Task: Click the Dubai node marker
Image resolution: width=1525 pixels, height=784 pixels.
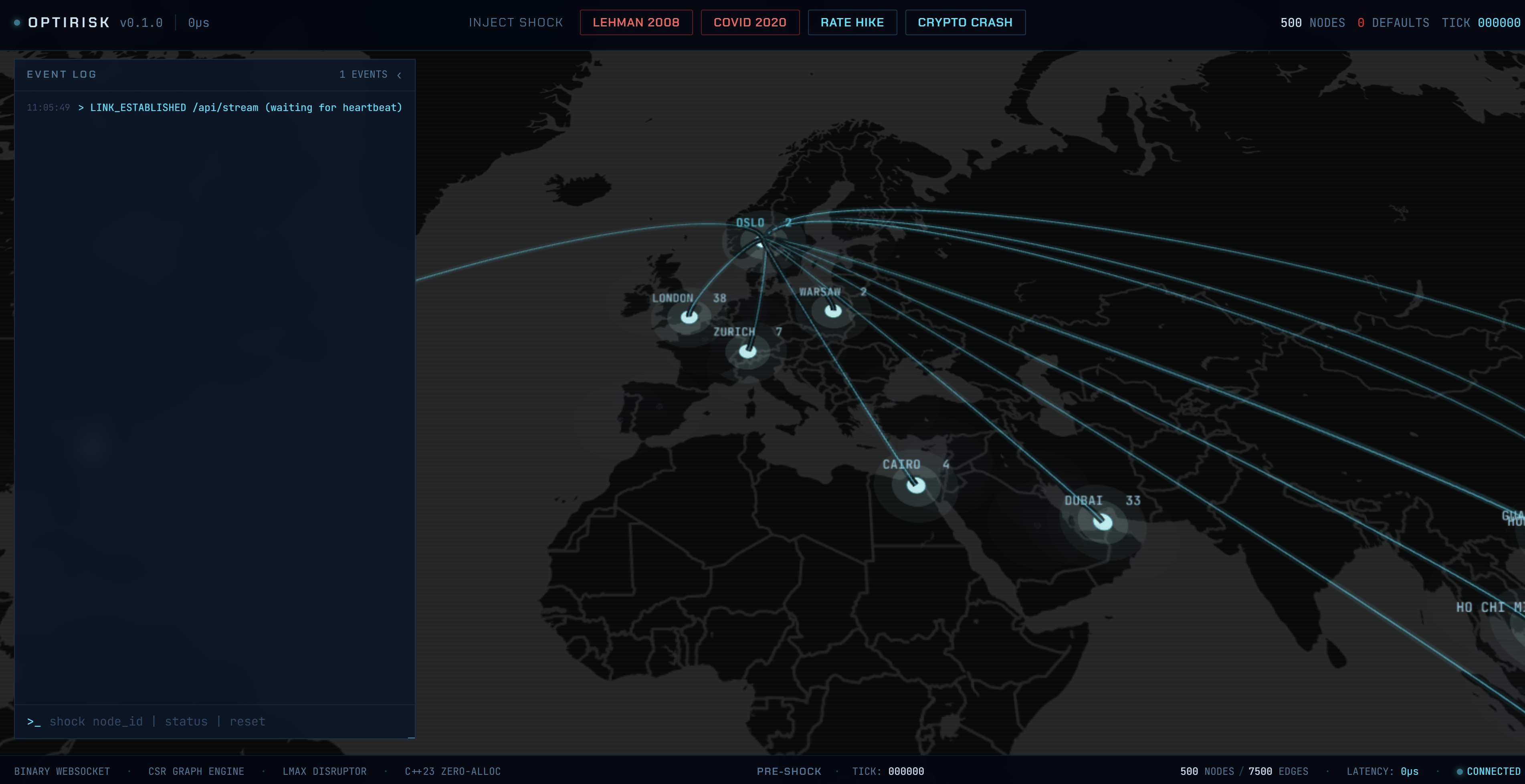Action: pyautogui.click(x=1102, y=522)
